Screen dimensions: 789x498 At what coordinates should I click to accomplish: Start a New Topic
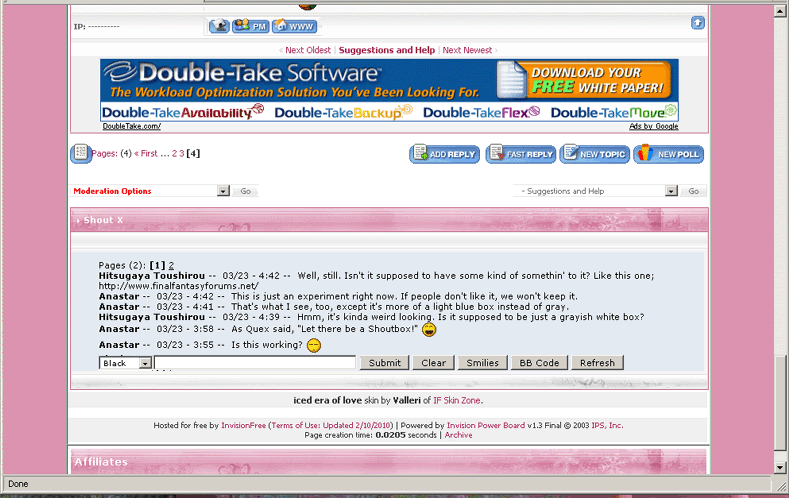594,154
